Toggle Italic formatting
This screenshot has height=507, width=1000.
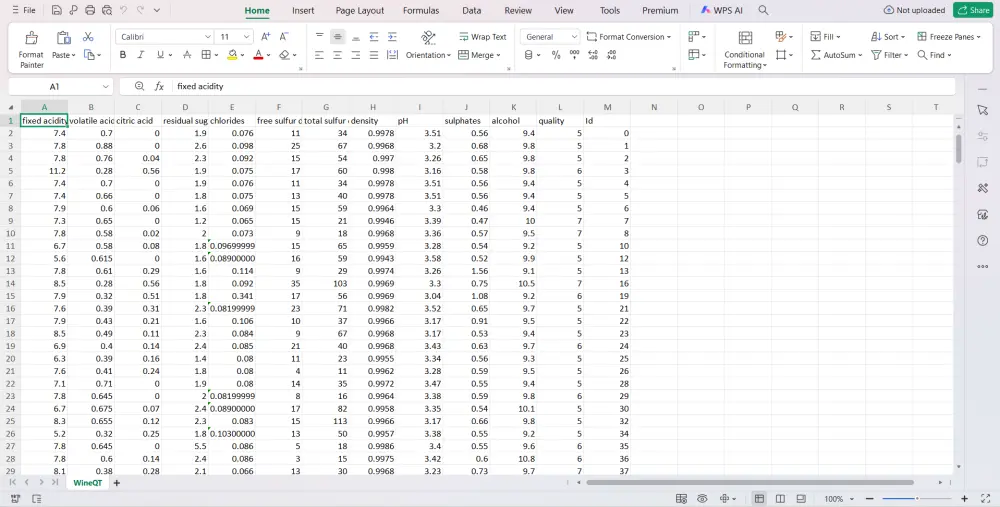tap(141, 55)
